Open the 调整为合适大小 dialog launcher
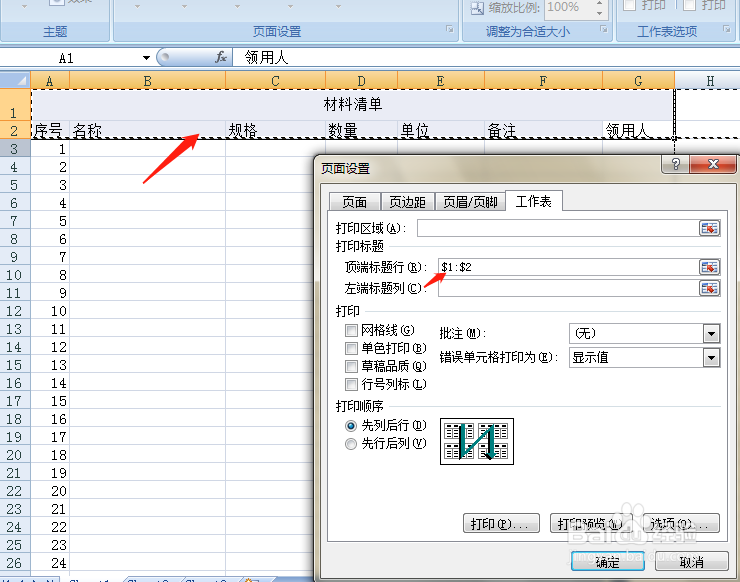 604,29
